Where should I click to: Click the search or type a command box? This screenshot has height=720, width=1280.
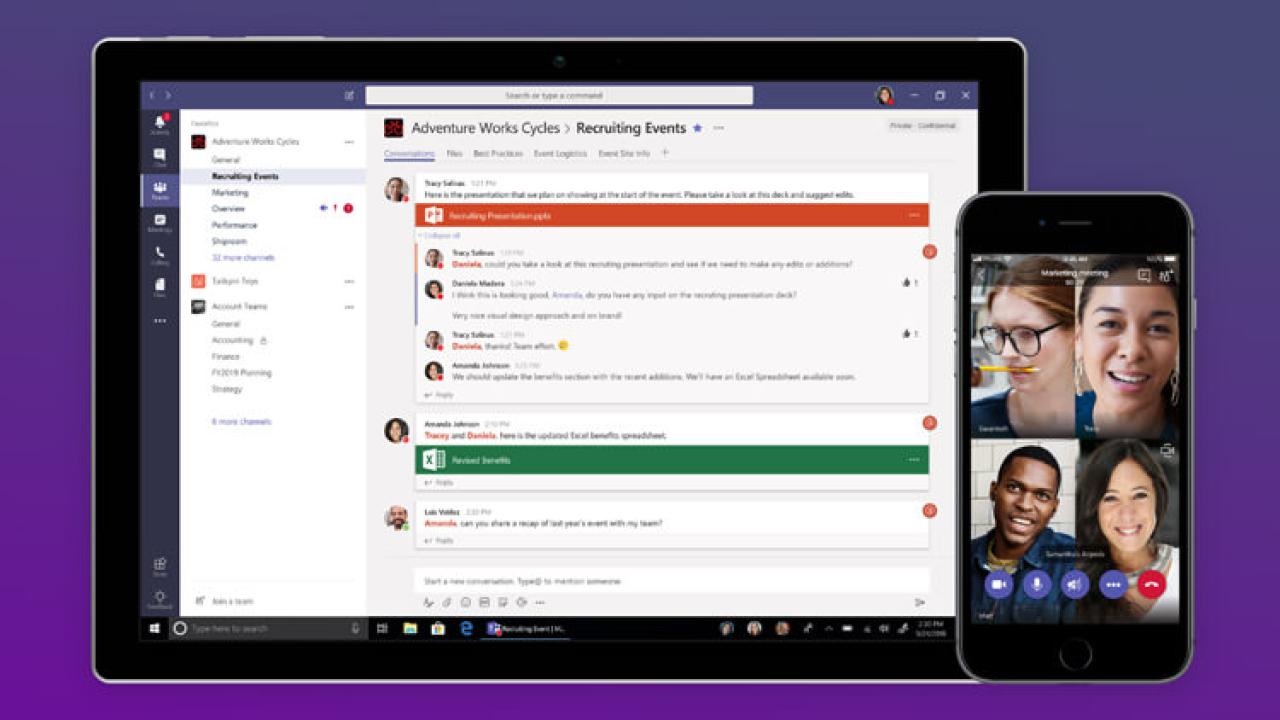click(559, 95)
